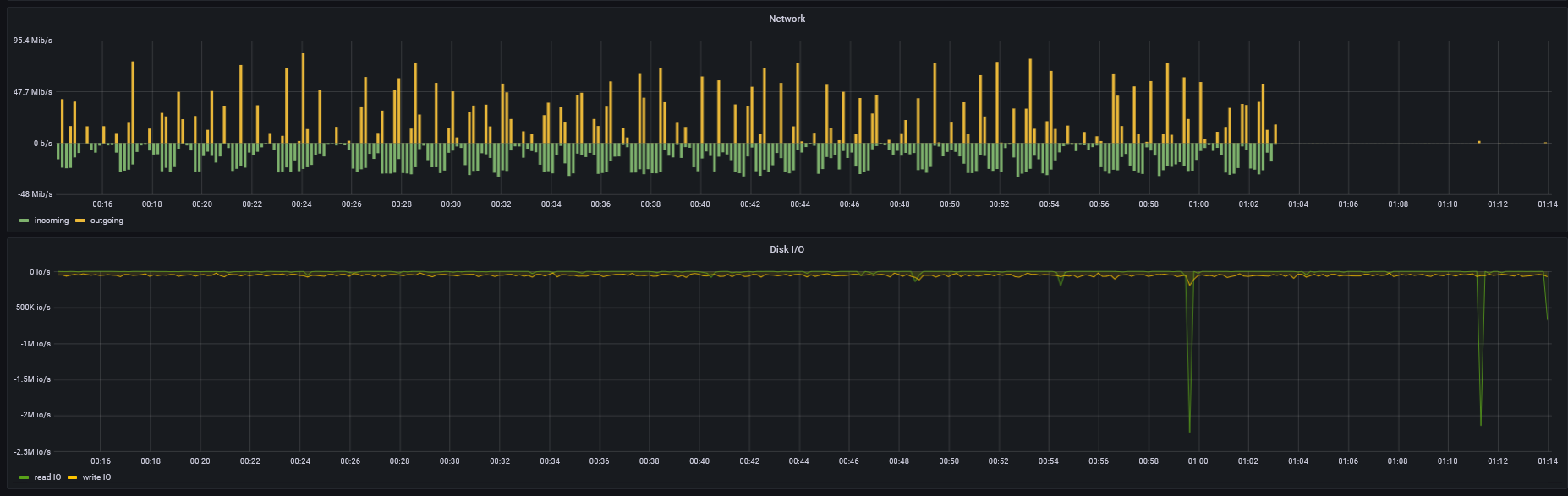Image resolution: width=1568 pixels, height=496 pixels.
Task: Click the 00:44 time label in Network panel
Action: pyautogui.click(x=800, y=204)
